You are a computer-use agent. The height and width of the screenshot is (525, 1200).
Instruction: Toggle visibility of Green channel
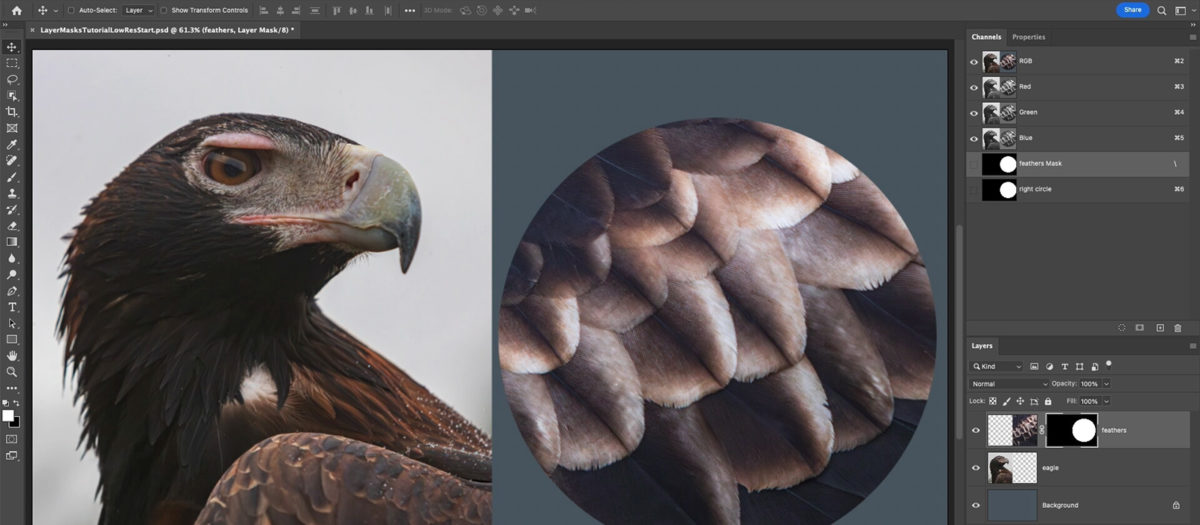[x=975, y=112]
